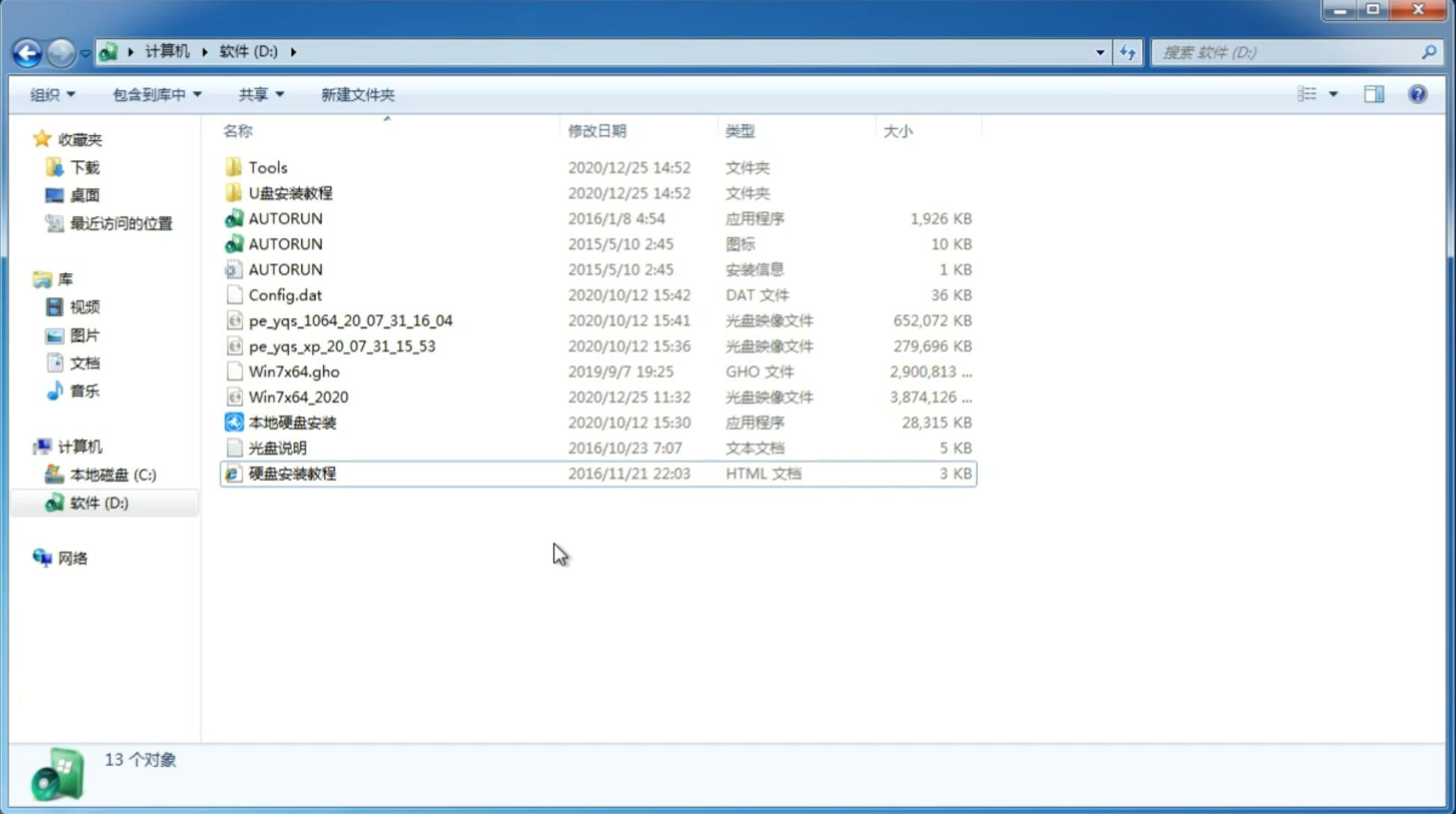Expand 库 section in sidebar
The image size is (1456, 814).
[30, 278]
